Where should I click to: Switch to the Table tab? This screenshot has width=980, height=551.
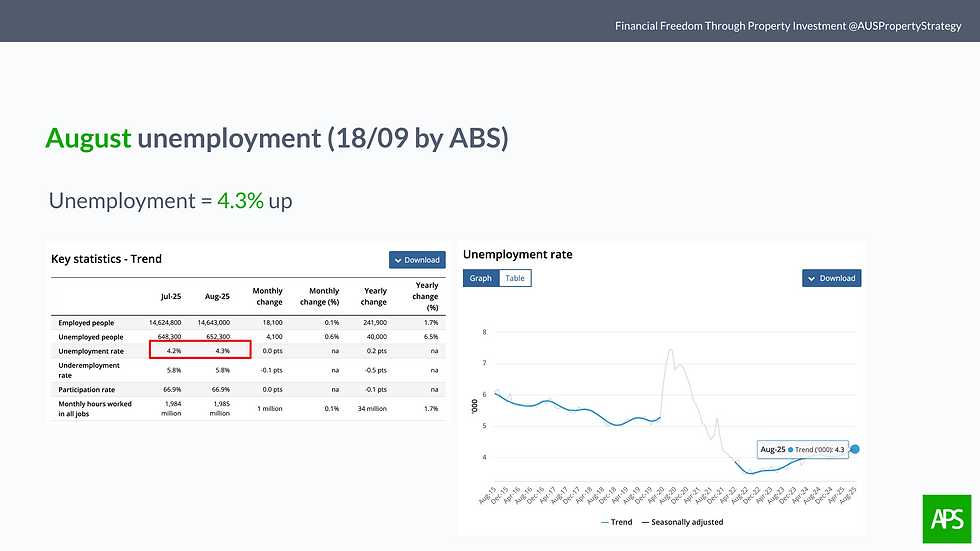coord(515,278)
